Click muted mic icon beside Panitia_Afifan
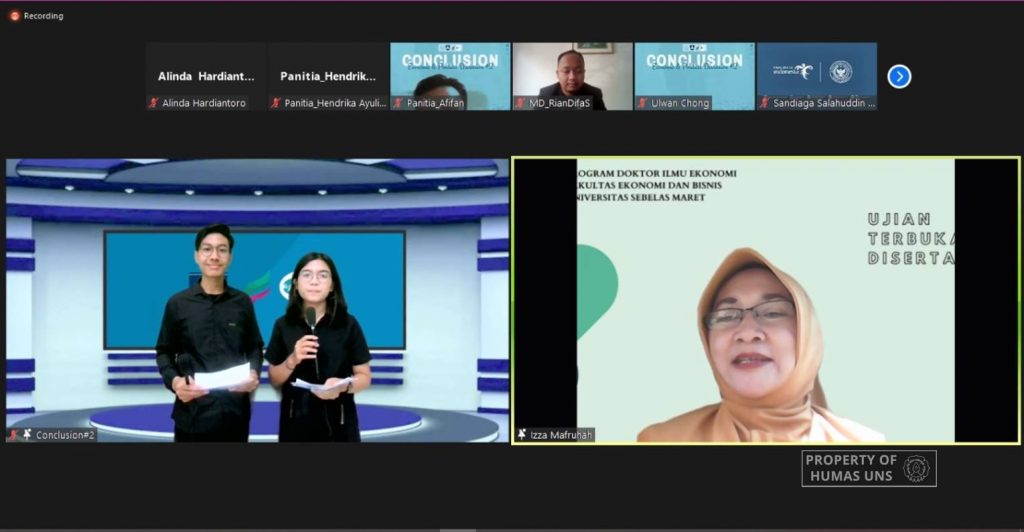Image resolution: width=1024 pixels, height=532 pixels. [x=398, y=102]
